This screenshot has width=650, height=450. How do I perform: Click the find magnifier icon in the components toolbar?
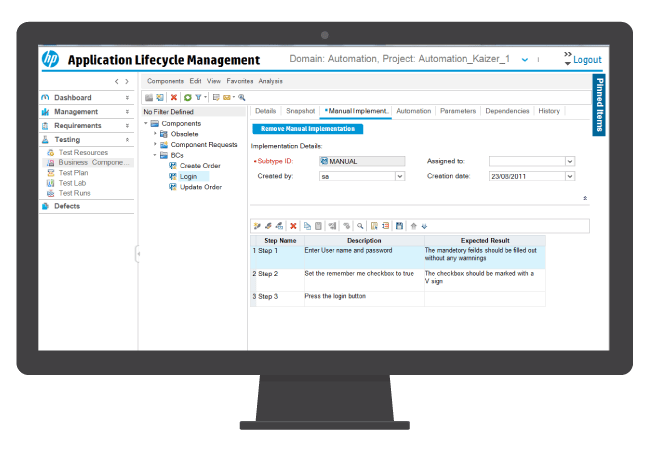click(x=242, y=97)
